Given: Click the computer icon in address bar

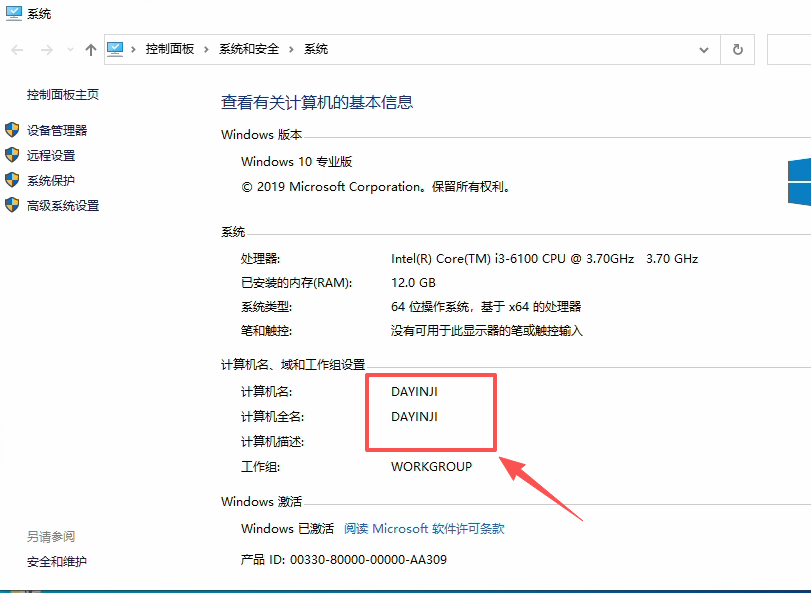Looking at the screenshot, I should point(116,49).
